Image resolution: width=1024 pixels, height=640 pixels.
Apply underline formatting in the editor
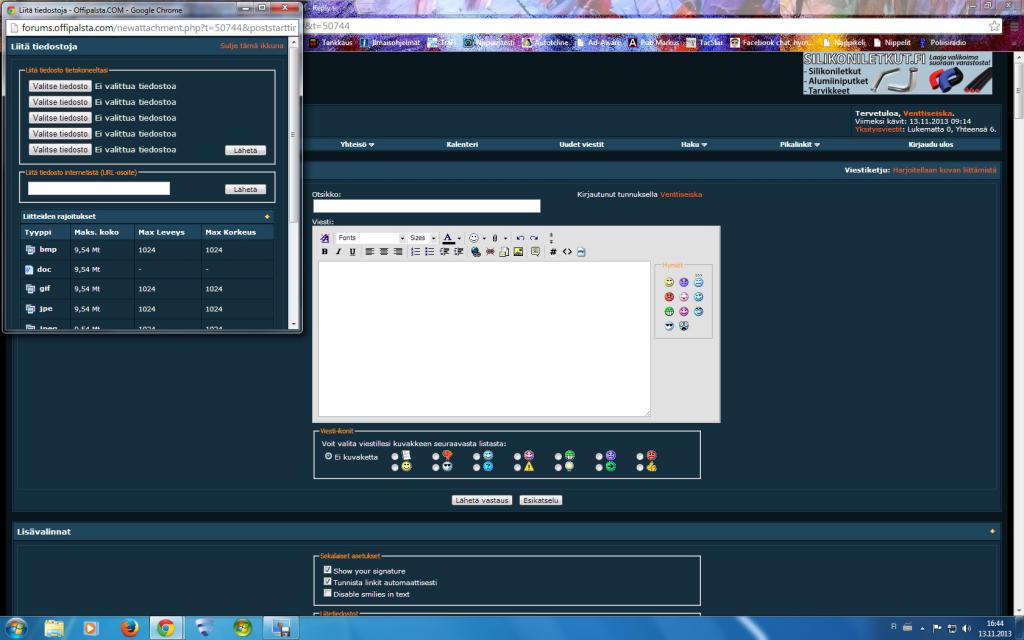tap(352, 252)
